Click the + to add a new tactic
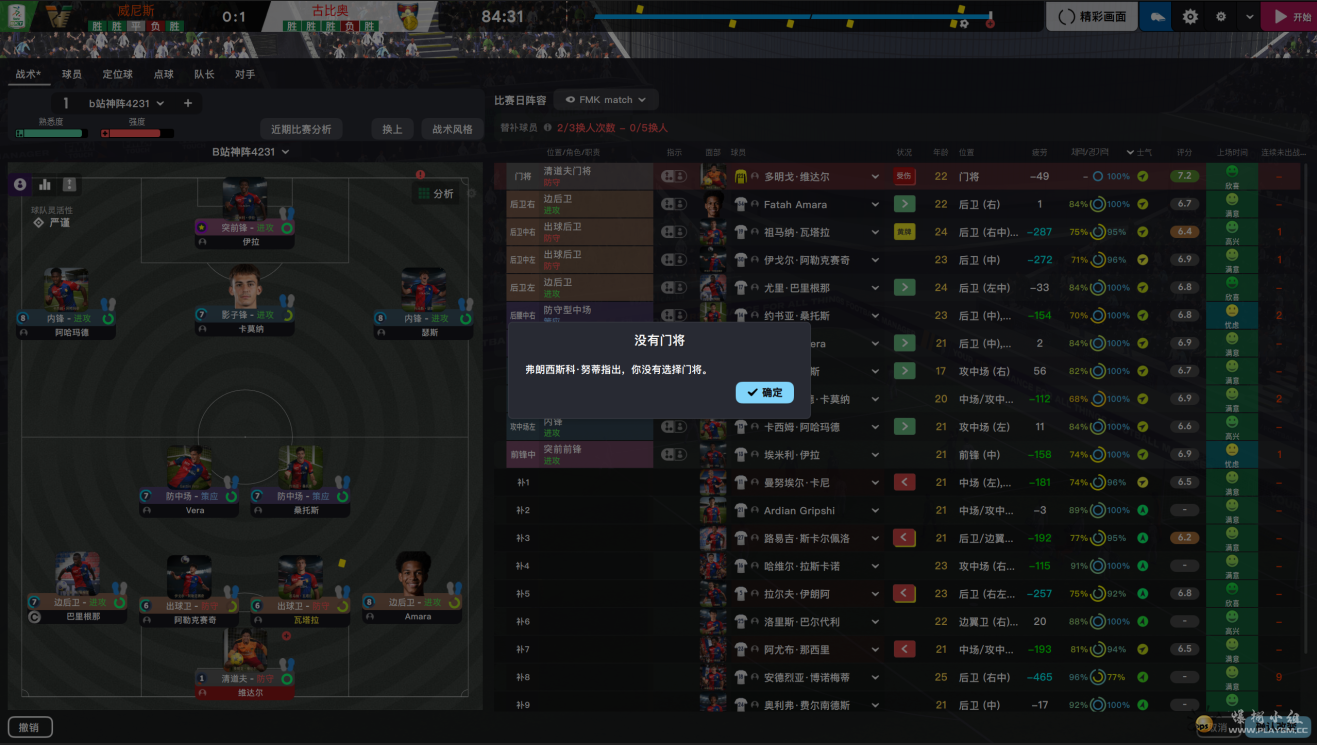 pos(190,102)
